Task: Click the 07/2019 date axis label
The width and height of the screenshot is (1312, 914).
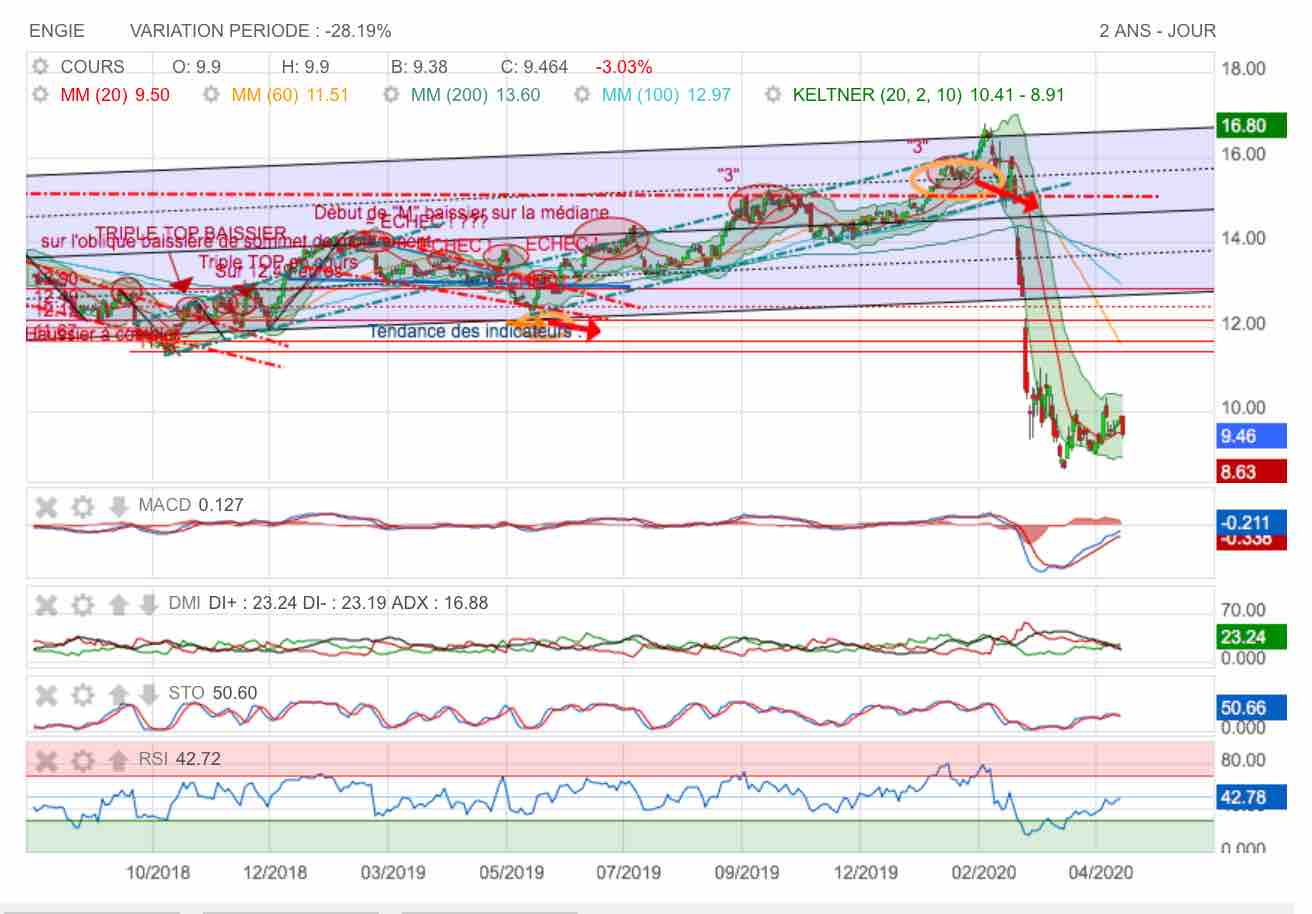Action: tap(630, 872)
